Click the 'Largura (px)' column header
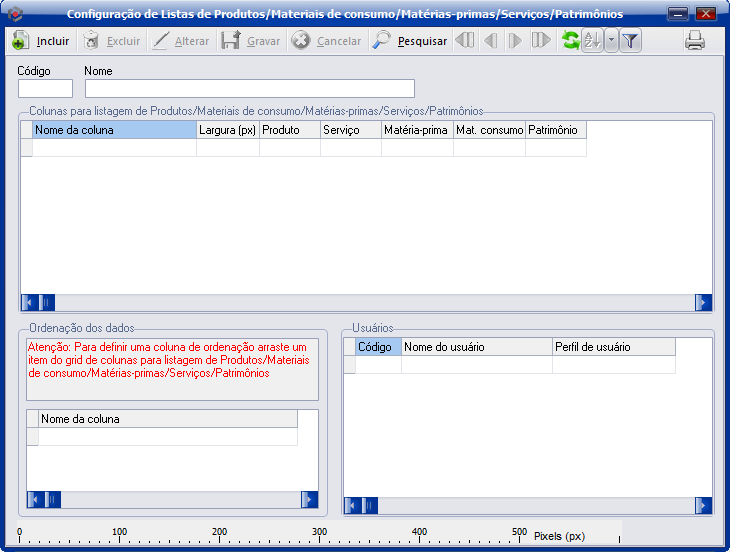The width and height of the screenshot is (730, 552). [228, 130]
